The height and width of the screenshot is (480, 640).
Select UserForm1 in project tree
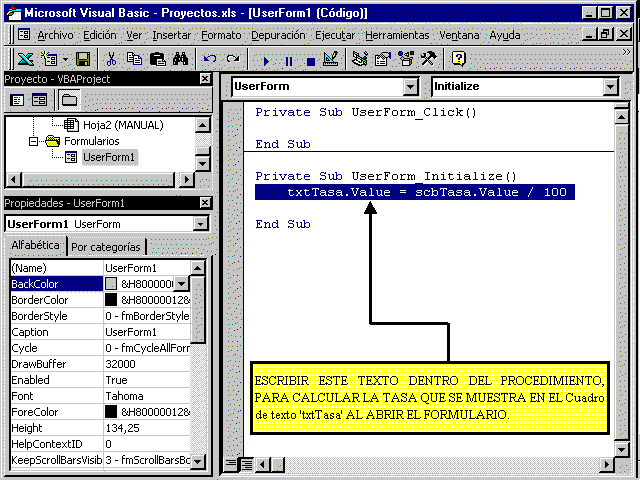click(109, 157)
